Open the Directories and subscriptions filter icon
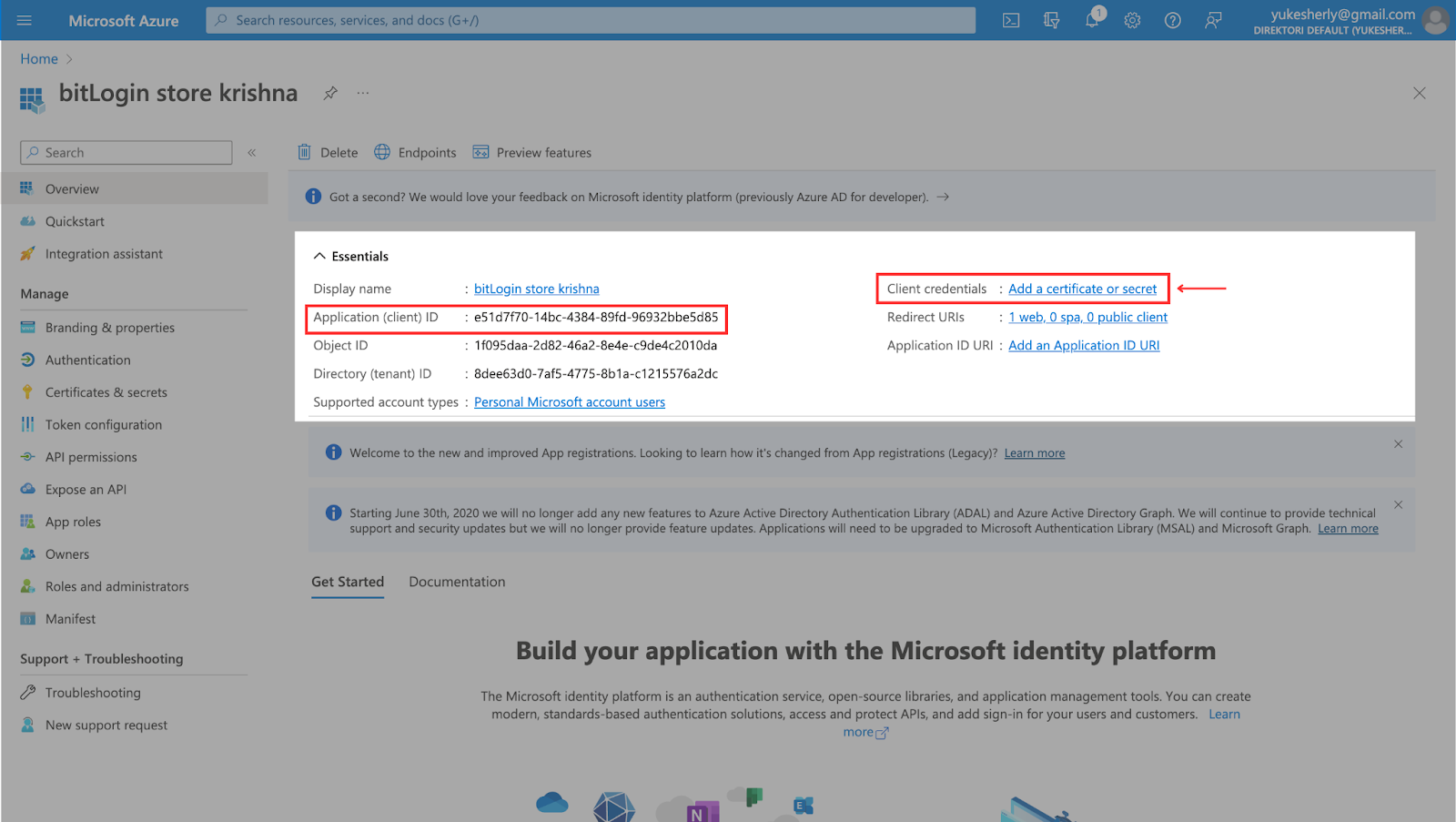Viewport: 1456px width, 822px height. click(1051, 20)
